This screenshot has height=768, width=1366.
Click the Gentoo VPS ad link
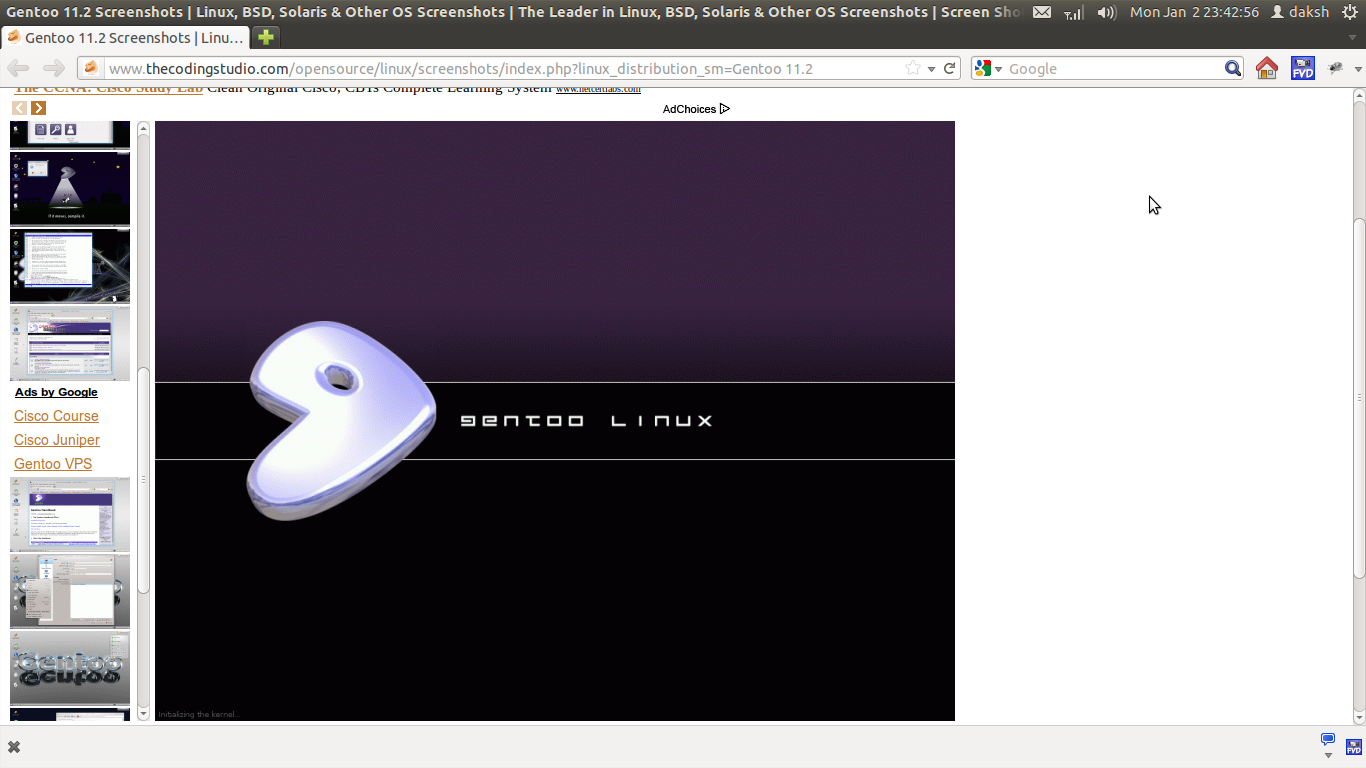[x=53, y=464]
